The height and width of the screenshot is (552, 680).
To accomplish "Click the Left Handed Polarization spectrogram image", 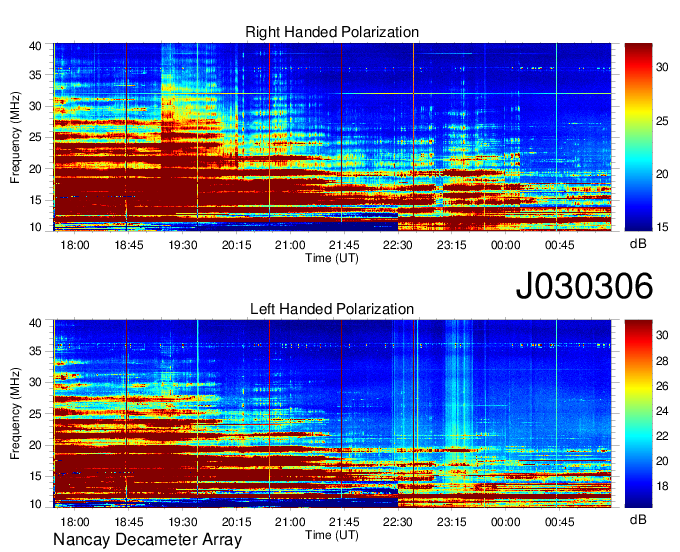I will pyautogui.click(x=332, y=414).
